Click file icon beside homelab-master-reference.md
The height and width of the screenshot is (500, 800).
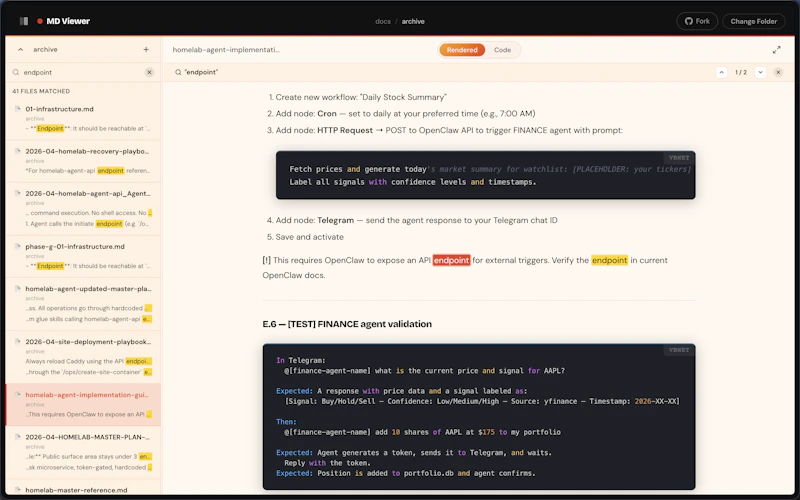pos(18,489)
